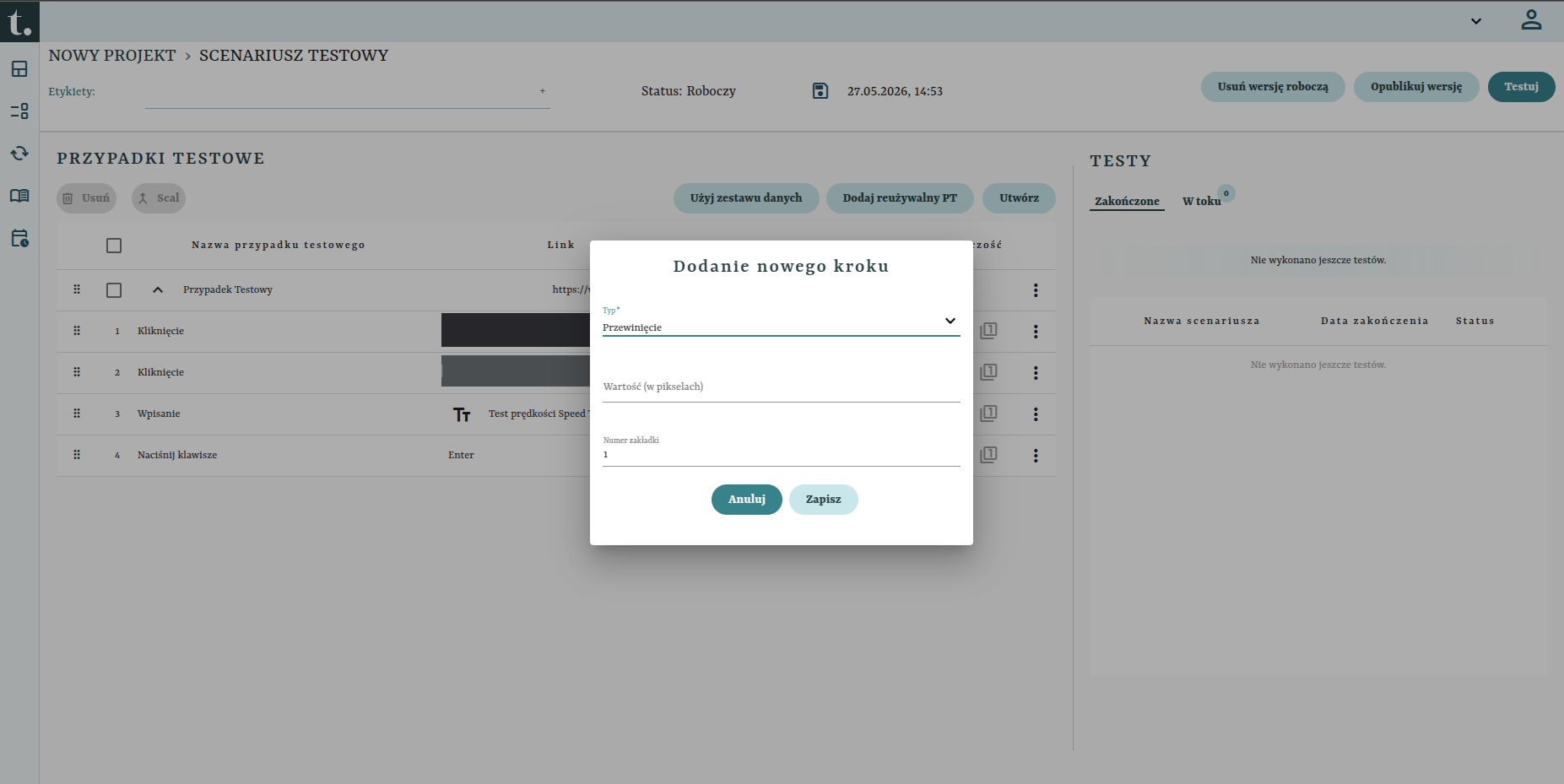Screen dimensions: 1564x784
Task: Open more options for Wpisanie step
Action: coord(1036,414)
